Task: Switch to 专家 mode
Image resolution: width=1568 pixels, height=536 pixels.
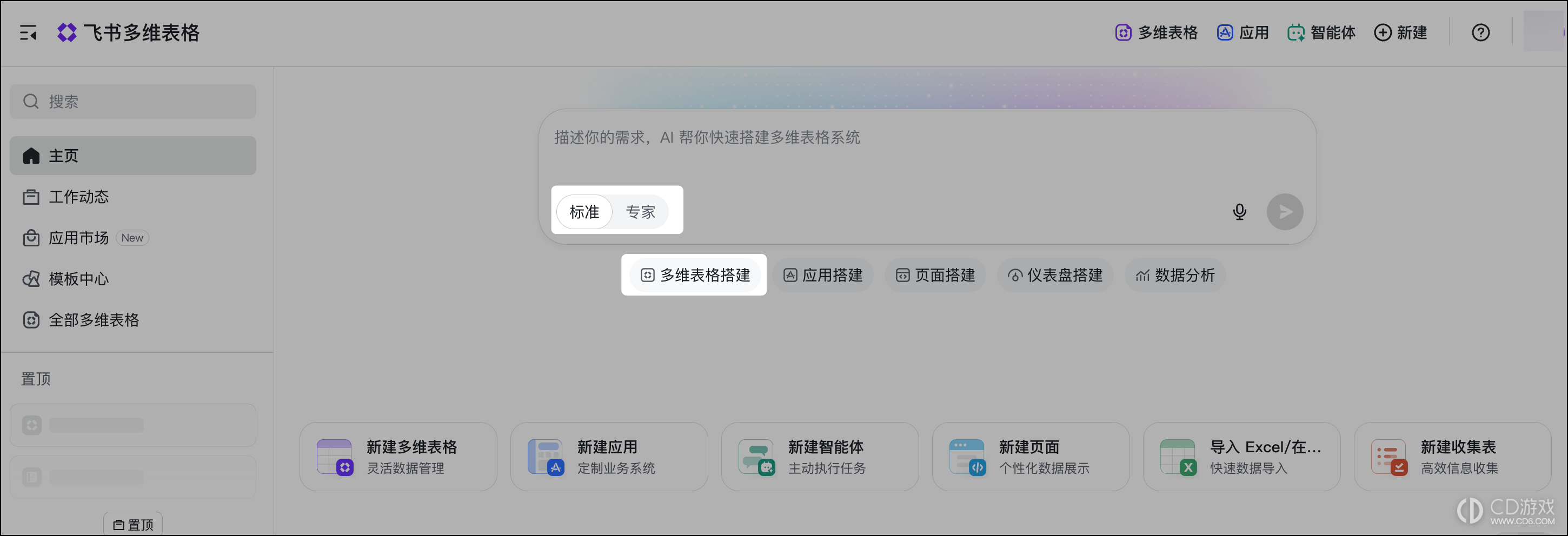Action: [640, 212]
